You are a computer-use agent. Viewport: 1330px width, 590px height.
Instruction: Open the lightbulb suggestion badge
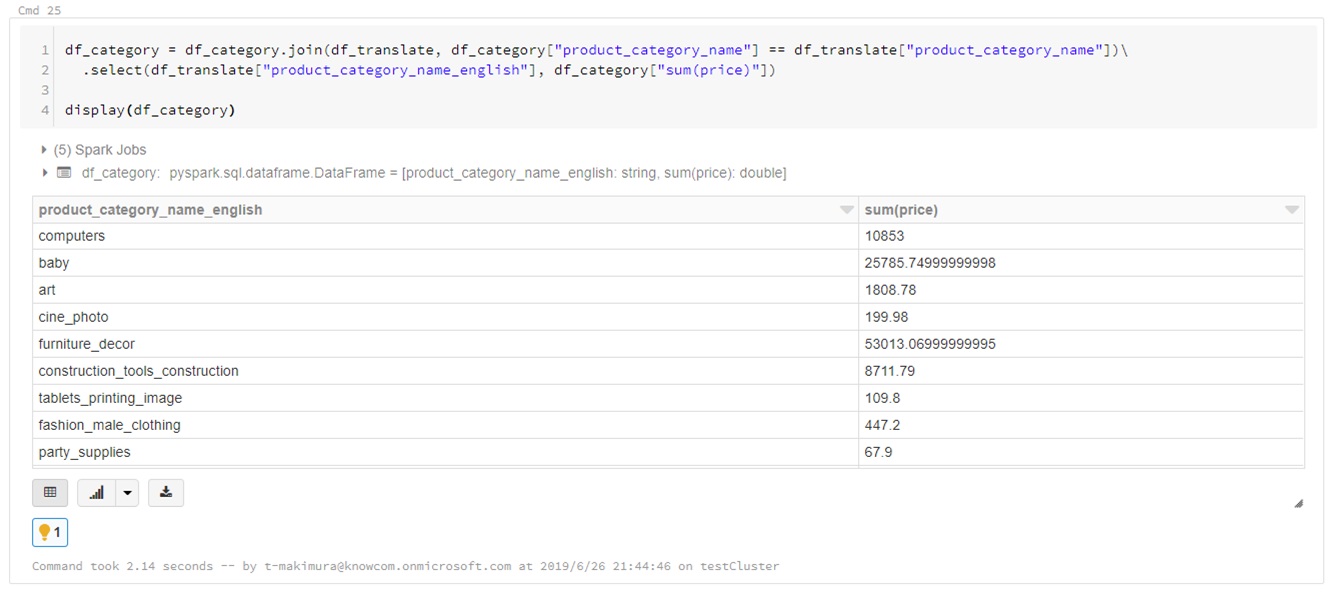[49, 532]
